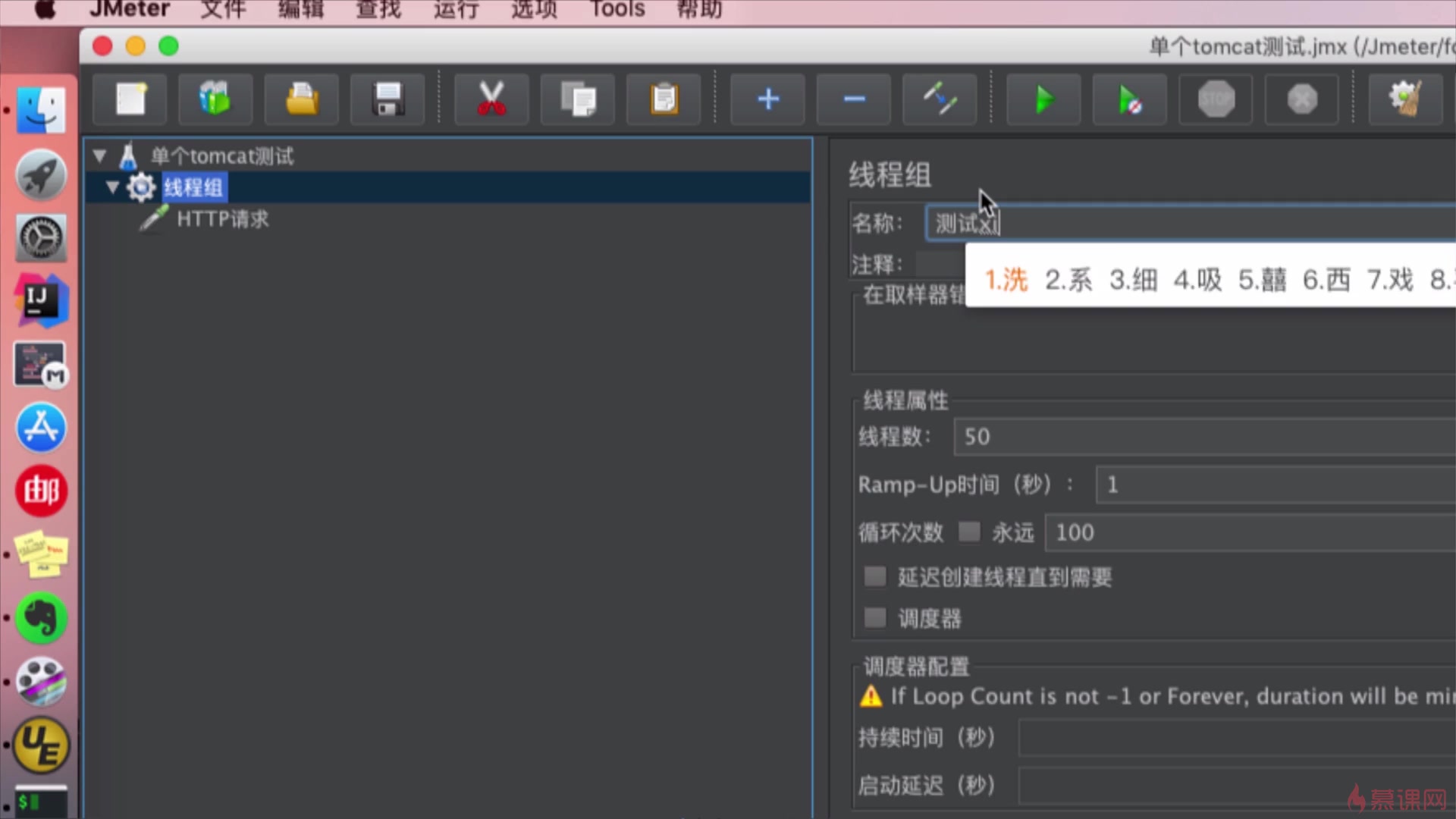Start the test with green play icon
This screenshot has height=819, width=1456.
(1043, 99)
